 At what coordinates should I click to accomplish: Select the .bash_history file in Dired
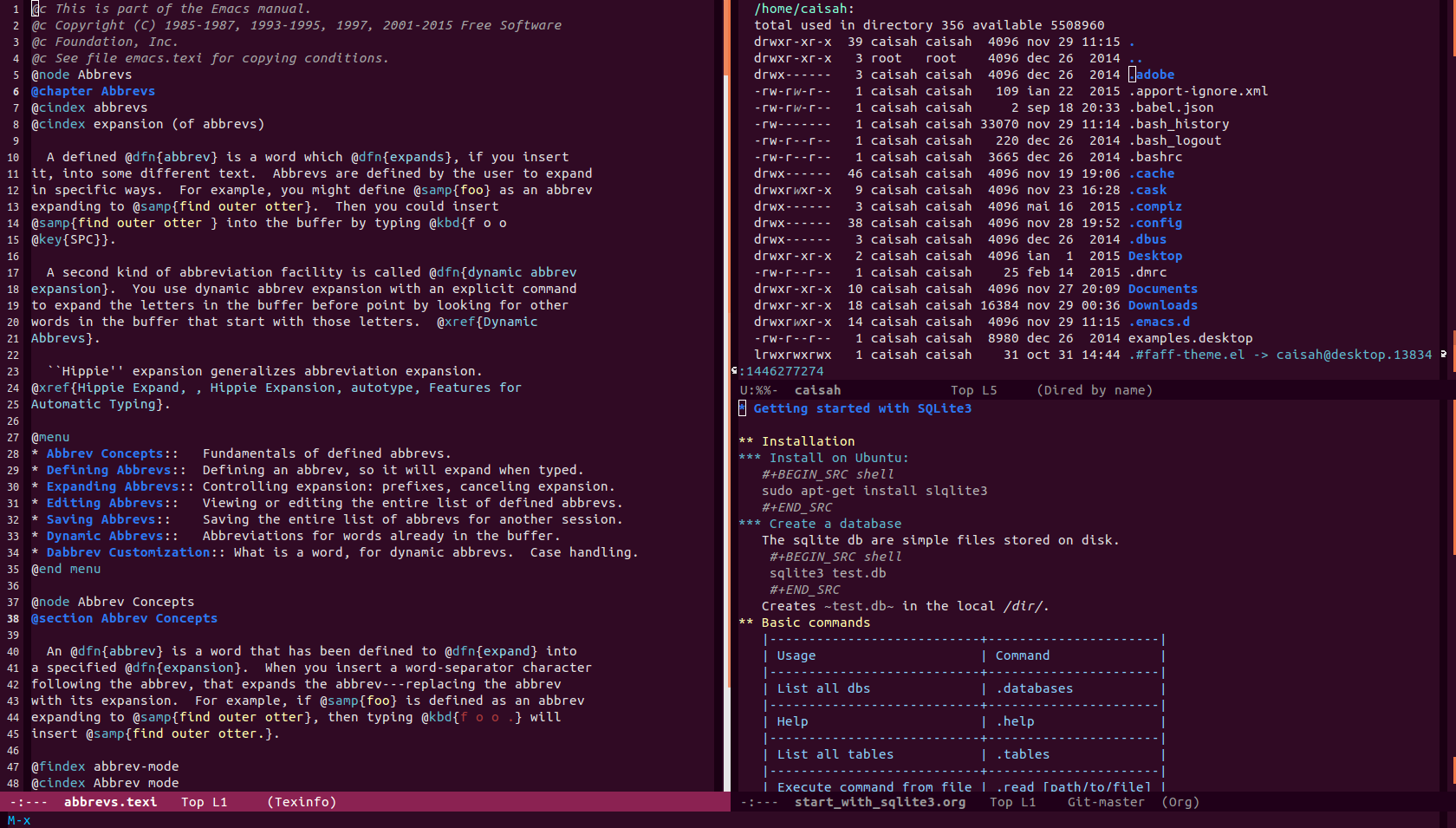click(x=1179, y=124)
